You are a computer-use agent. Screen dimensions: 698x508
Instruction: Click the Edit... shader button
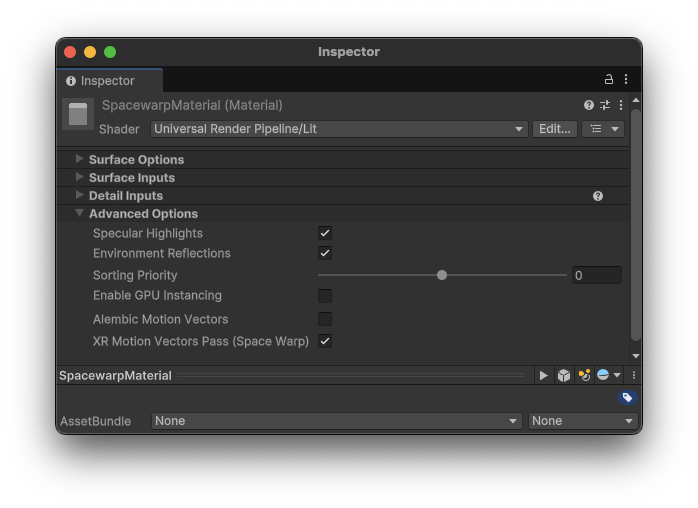554,129
